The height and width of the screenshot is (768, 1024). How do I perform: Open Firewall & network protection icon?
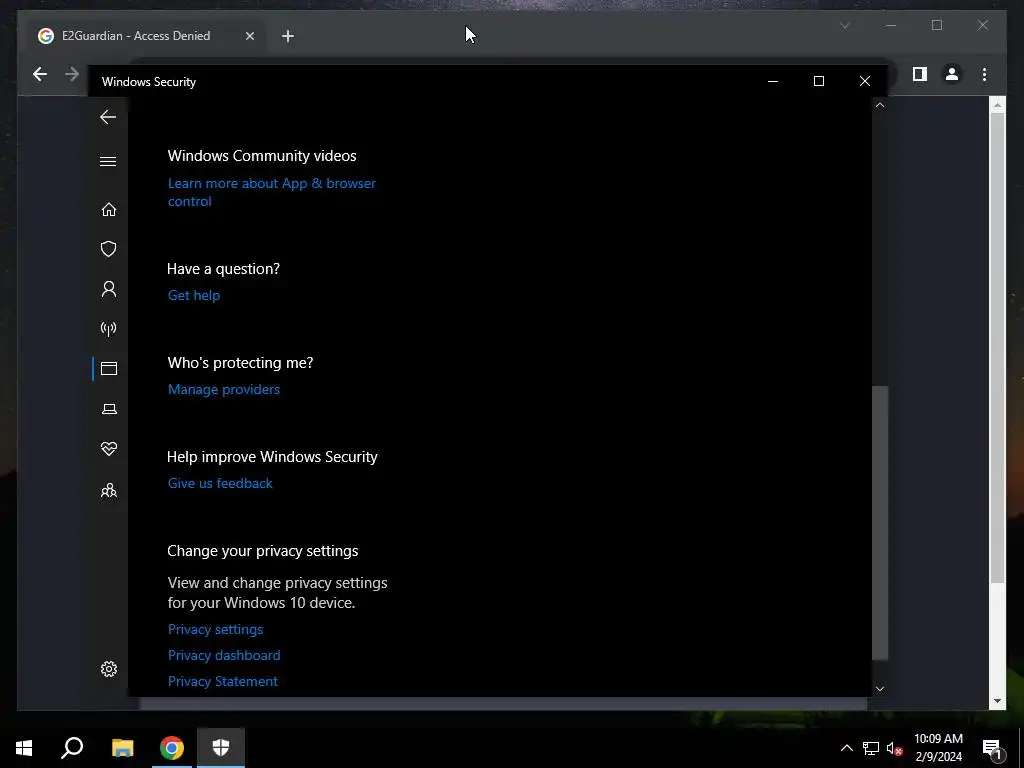(108, 328)
